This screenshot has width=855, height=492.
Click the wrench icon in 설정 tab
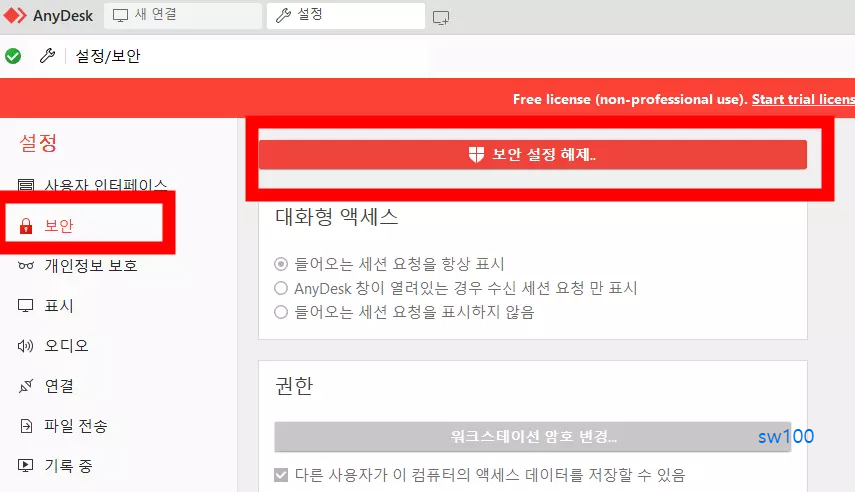coord(283,15)
